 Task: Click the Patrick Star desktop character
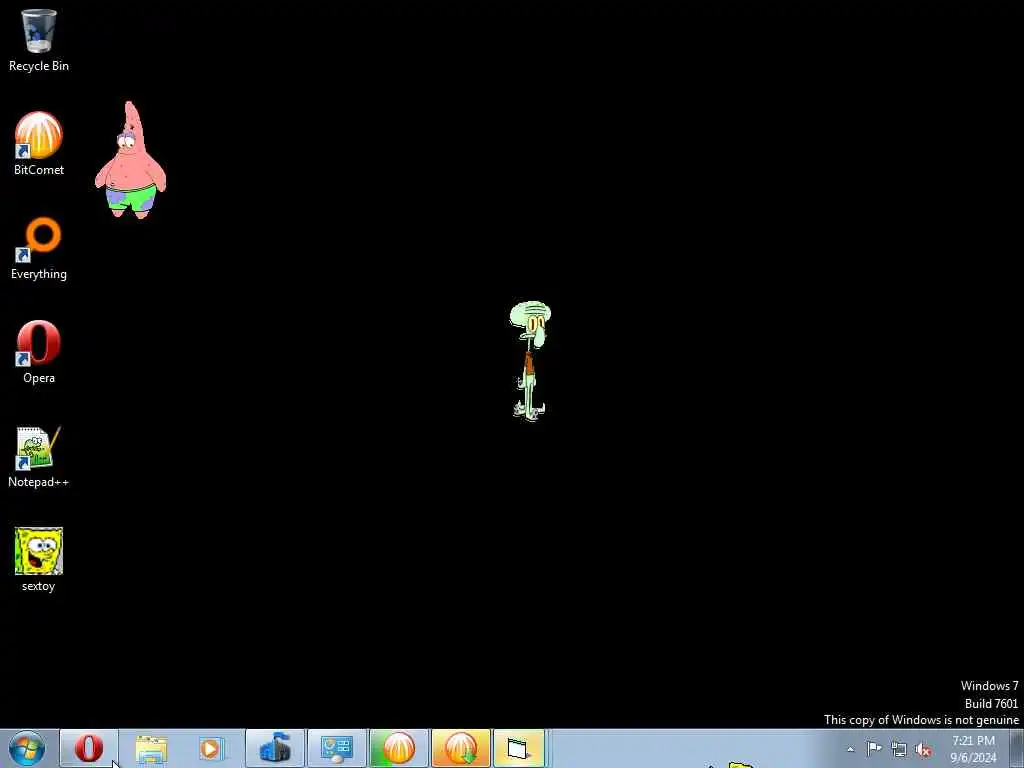click(x=131, y=160)
